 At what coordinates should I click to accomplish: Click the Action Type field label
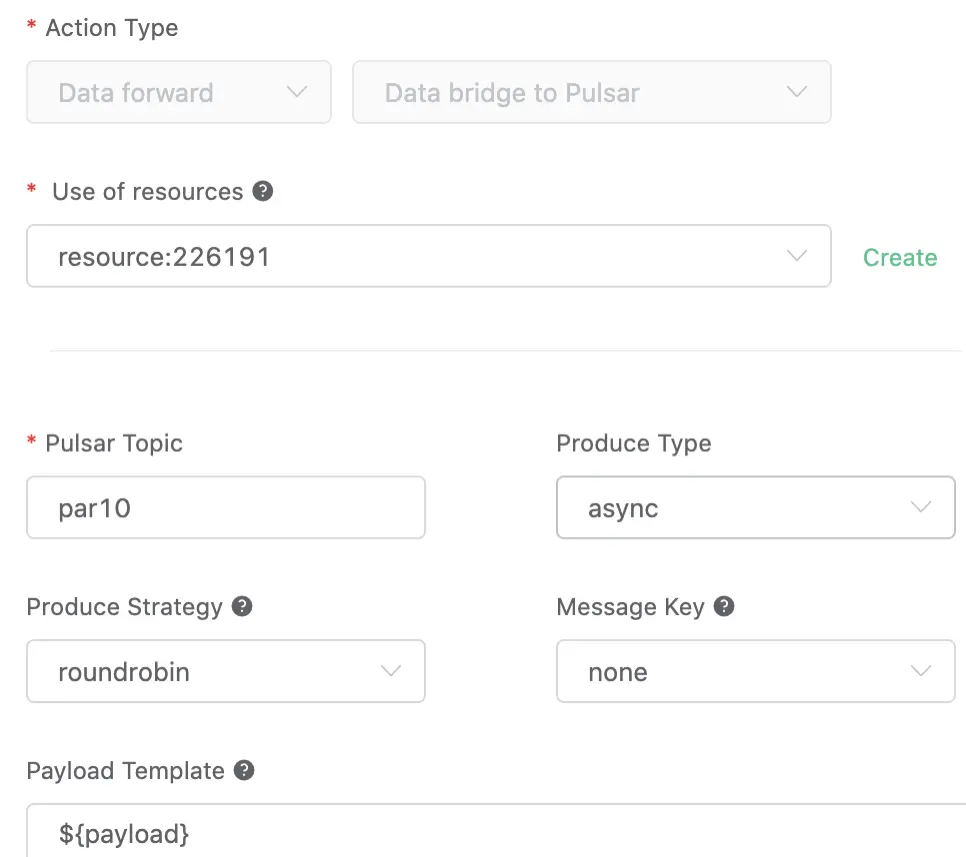click(111, 28)
